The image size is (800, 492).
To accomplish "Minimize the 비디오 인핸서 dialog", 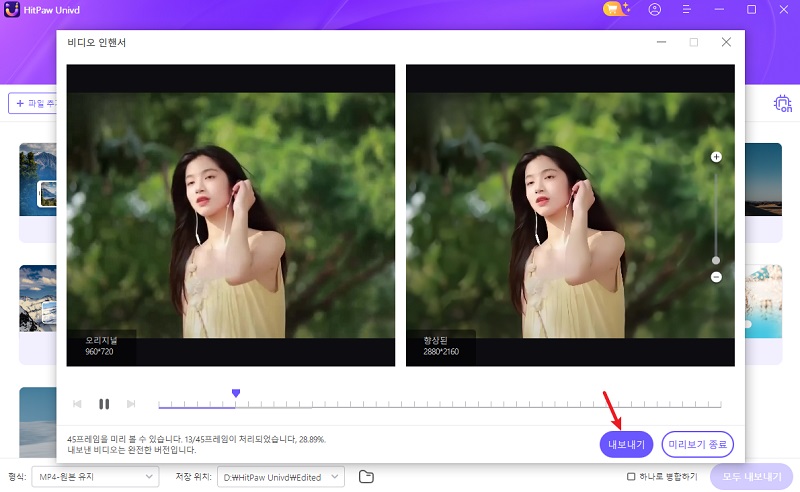I will click(x=661, y=42).
